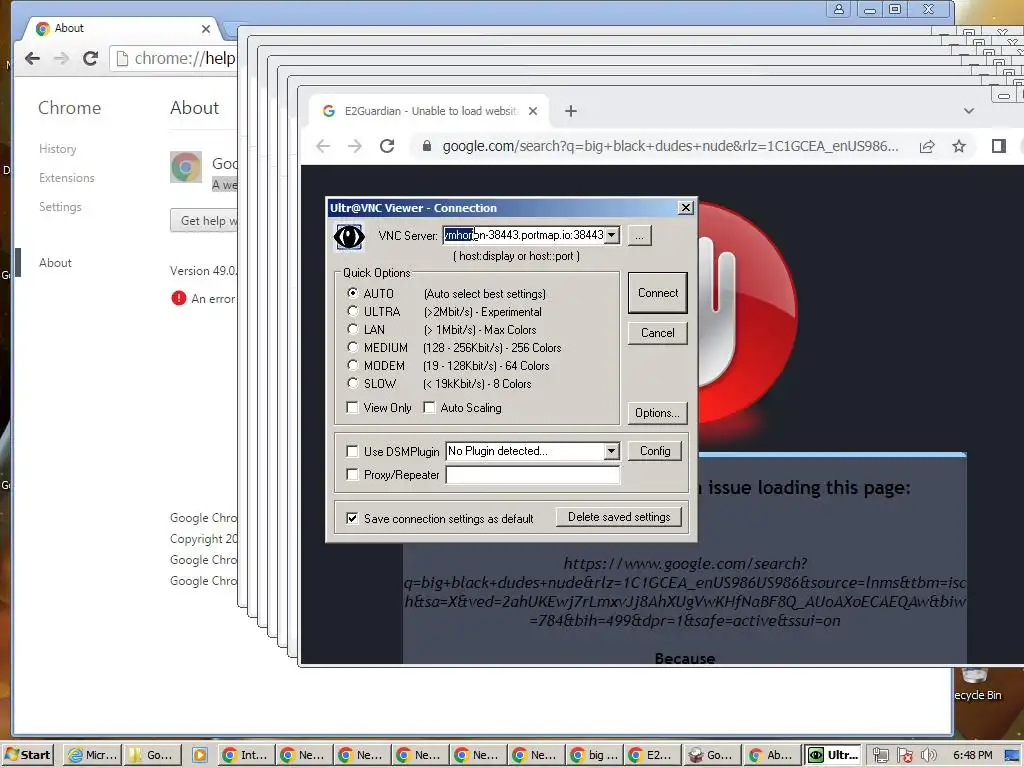Click the 6:48 PM taskbar clock
Screen dimensions: 1024x768
click(x=972, y=756)
